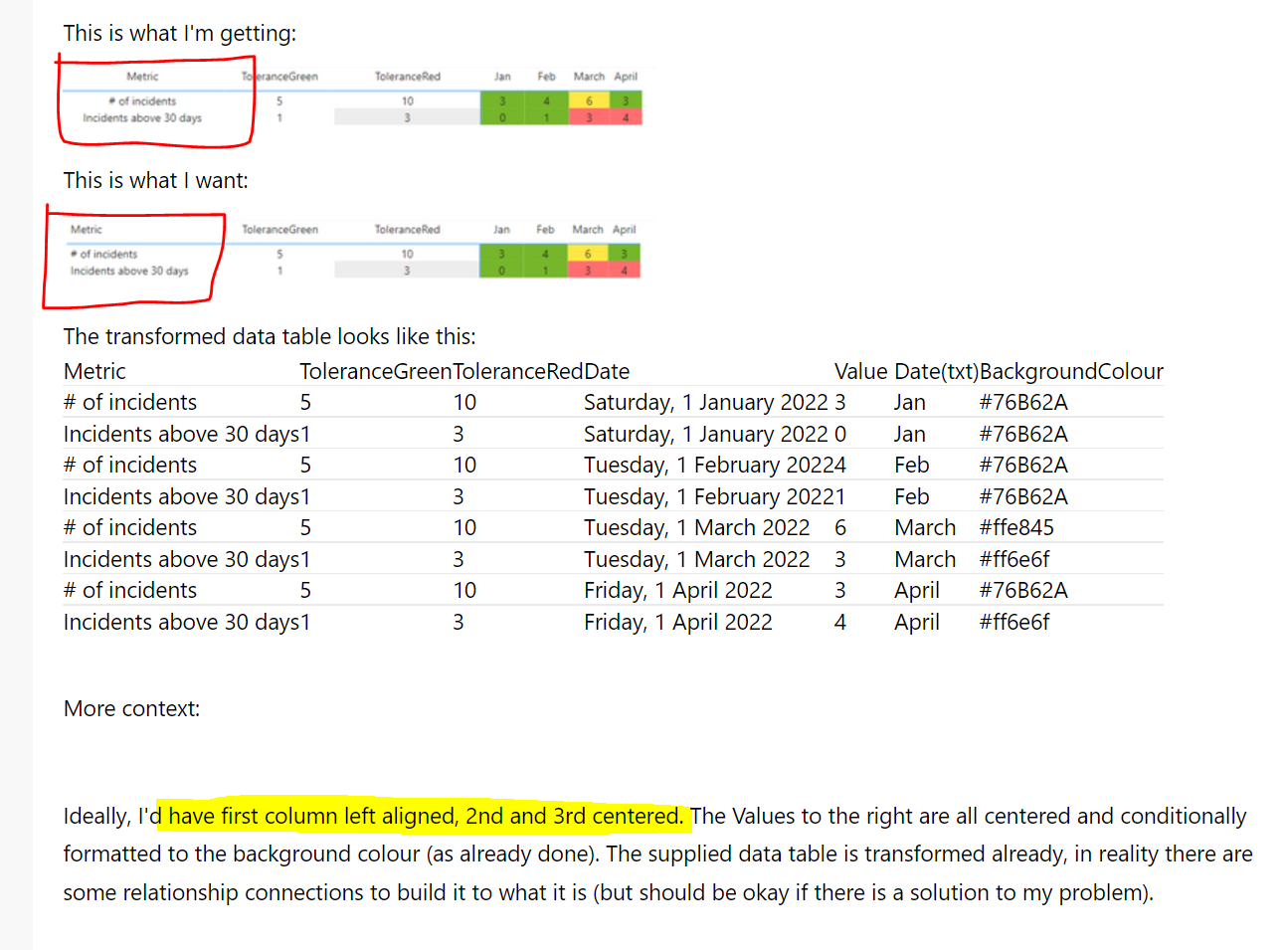Click "Feb" in the Incidents above 30 days data row

click(912, 496)
